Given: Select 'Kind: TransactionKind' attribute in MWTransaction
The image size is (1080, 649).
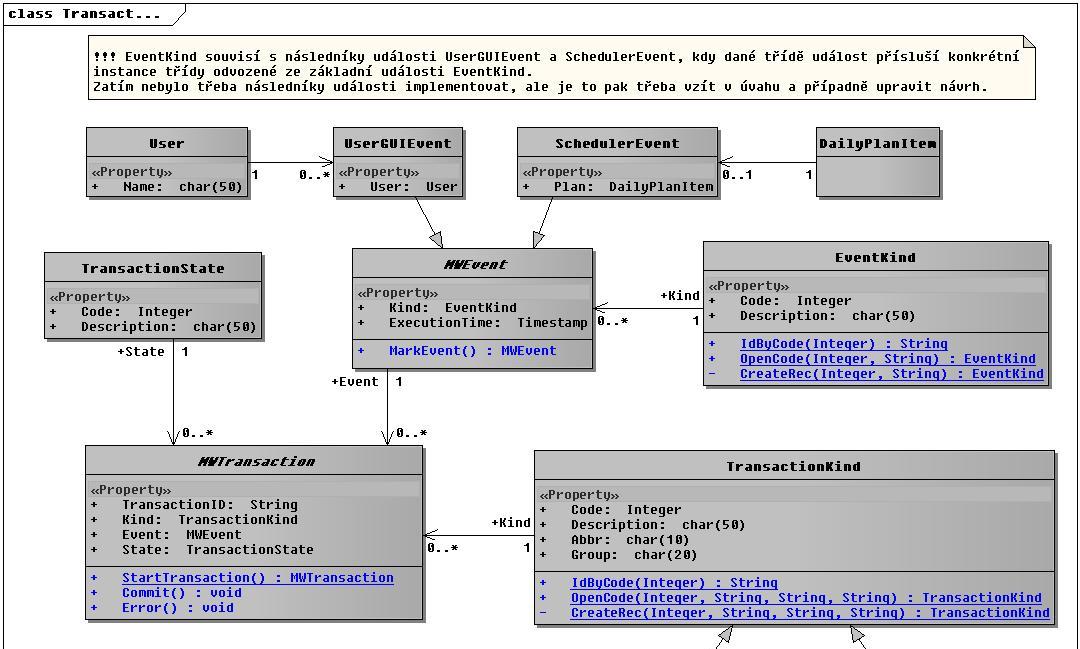Looking at the screenshot, I should [x=194, y=519].
